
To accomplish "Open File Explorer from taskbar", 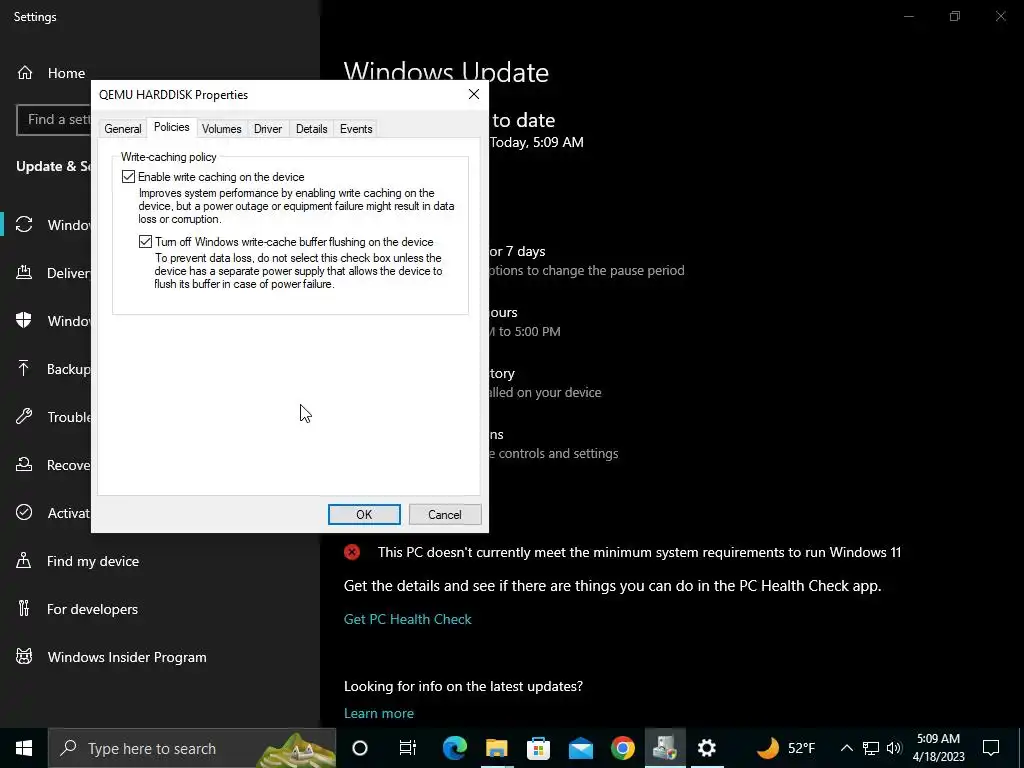I will pyautogui.click(x=496, y=748).
